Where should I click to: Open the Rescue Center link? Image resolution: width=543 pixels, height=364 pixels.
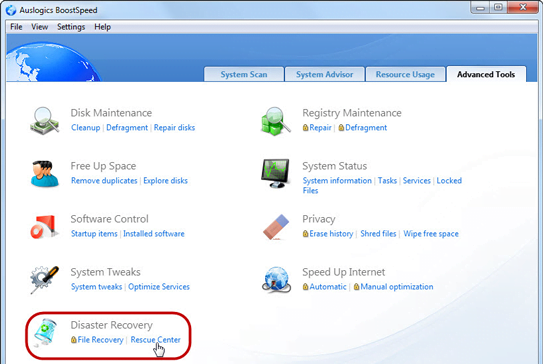pyautogui.click(x=155, y=339)
